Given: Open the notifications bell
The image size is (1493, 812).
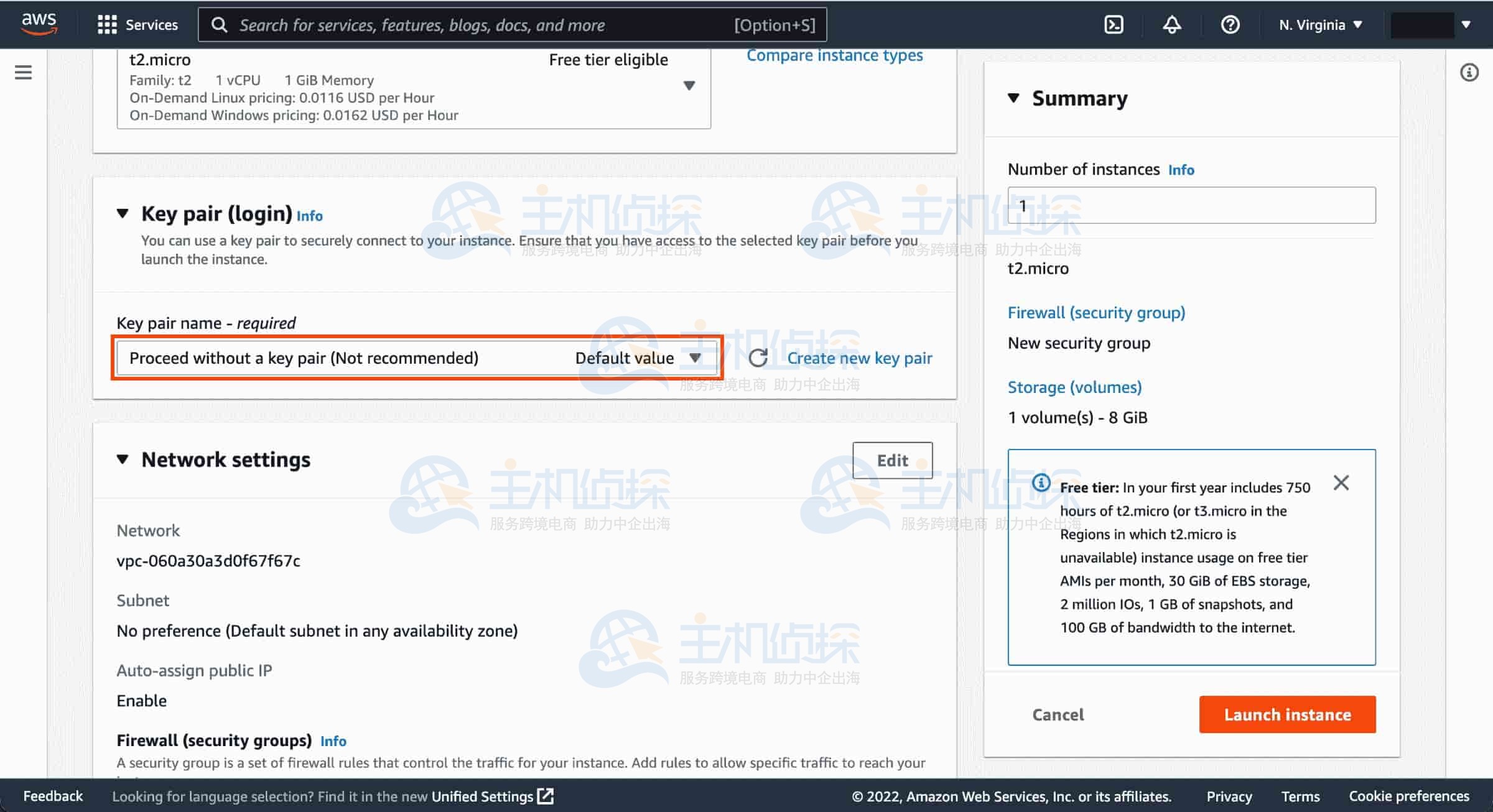Looking at the screenshot, I should click(1172, 25).
